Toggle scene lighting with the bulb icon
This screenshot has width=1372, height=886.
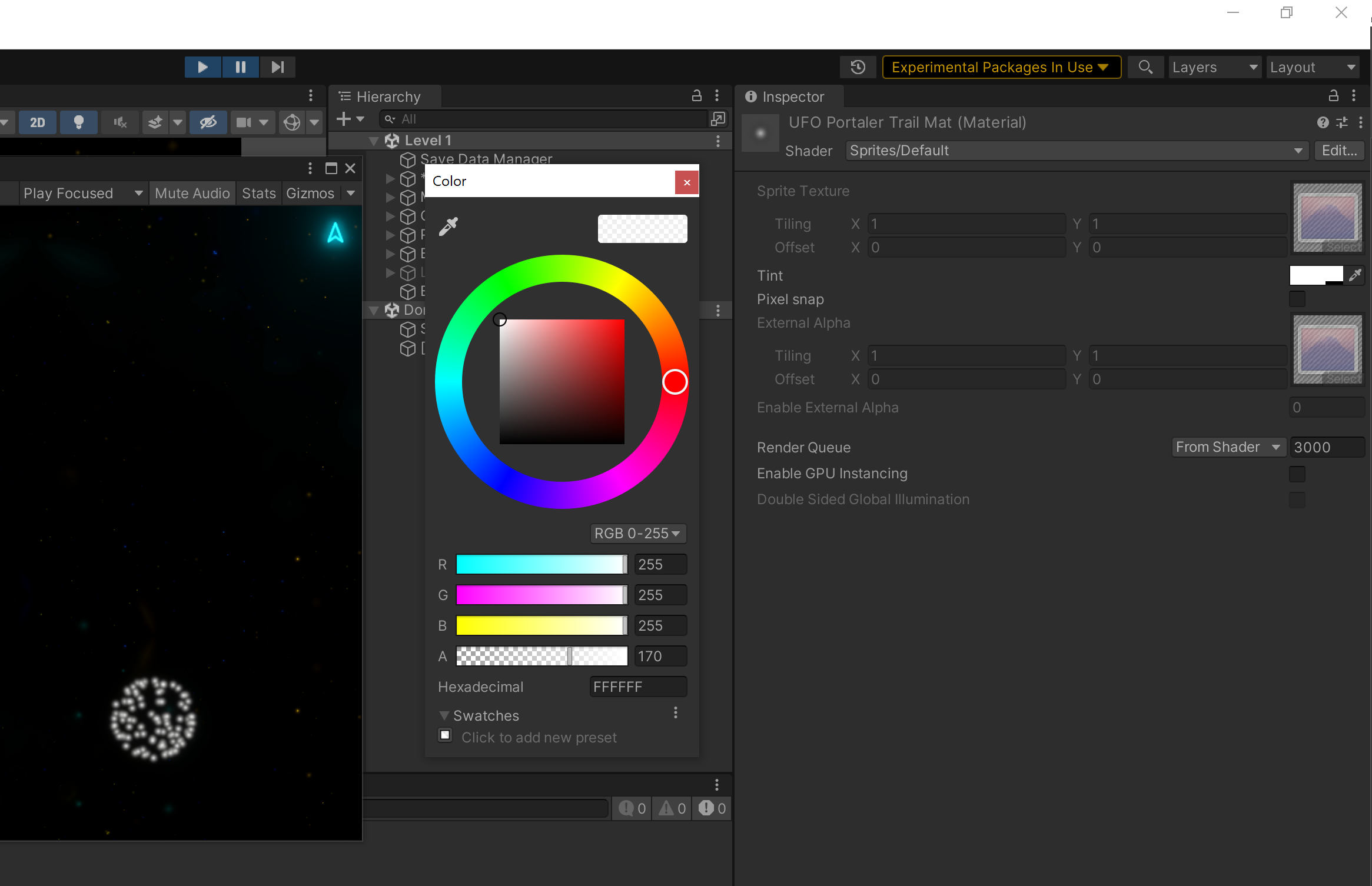[x=79, y=122]
